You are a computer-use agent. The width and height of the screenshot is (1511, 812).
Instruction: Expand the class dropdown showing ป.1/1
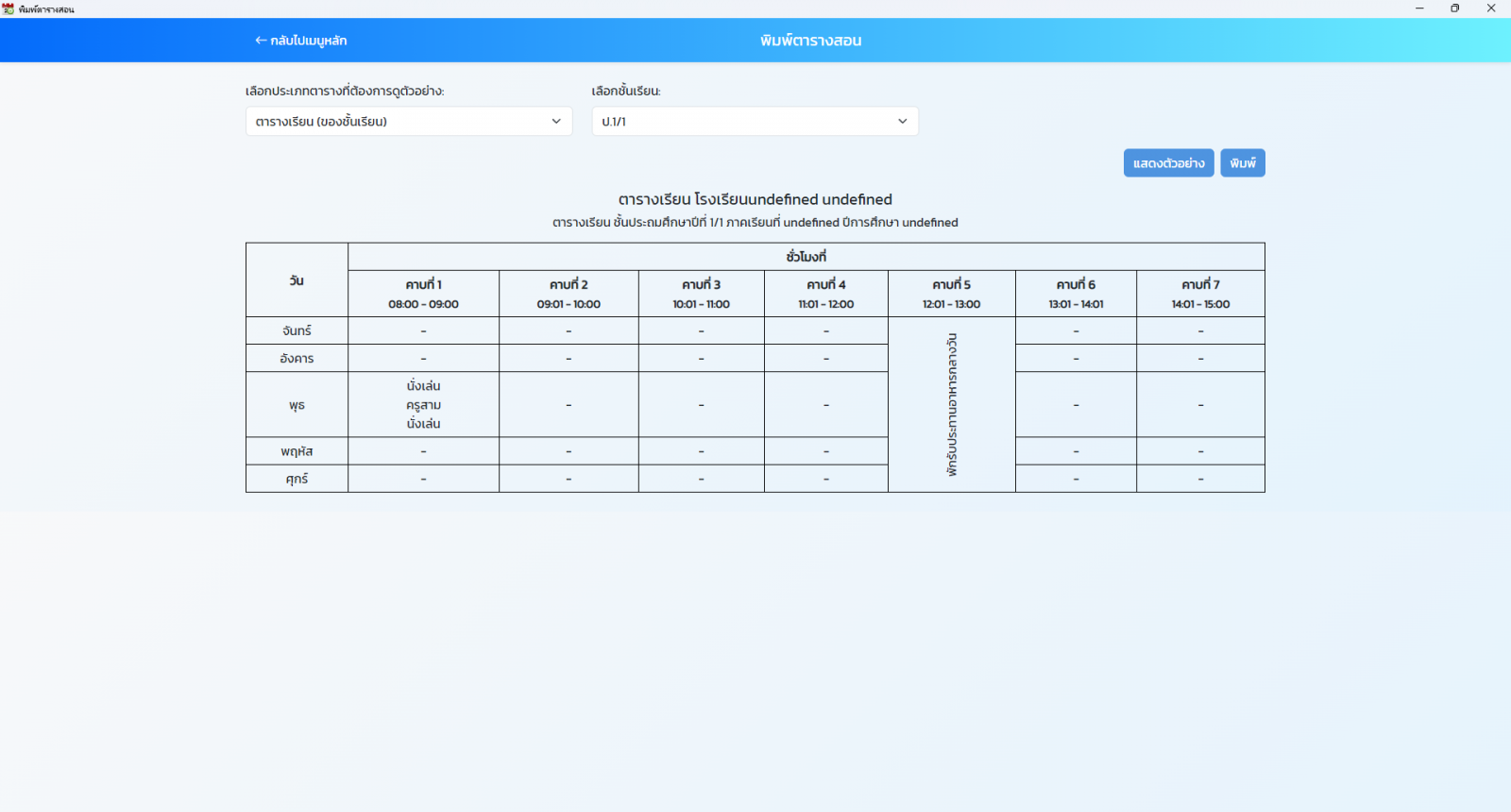coord(755,121)
